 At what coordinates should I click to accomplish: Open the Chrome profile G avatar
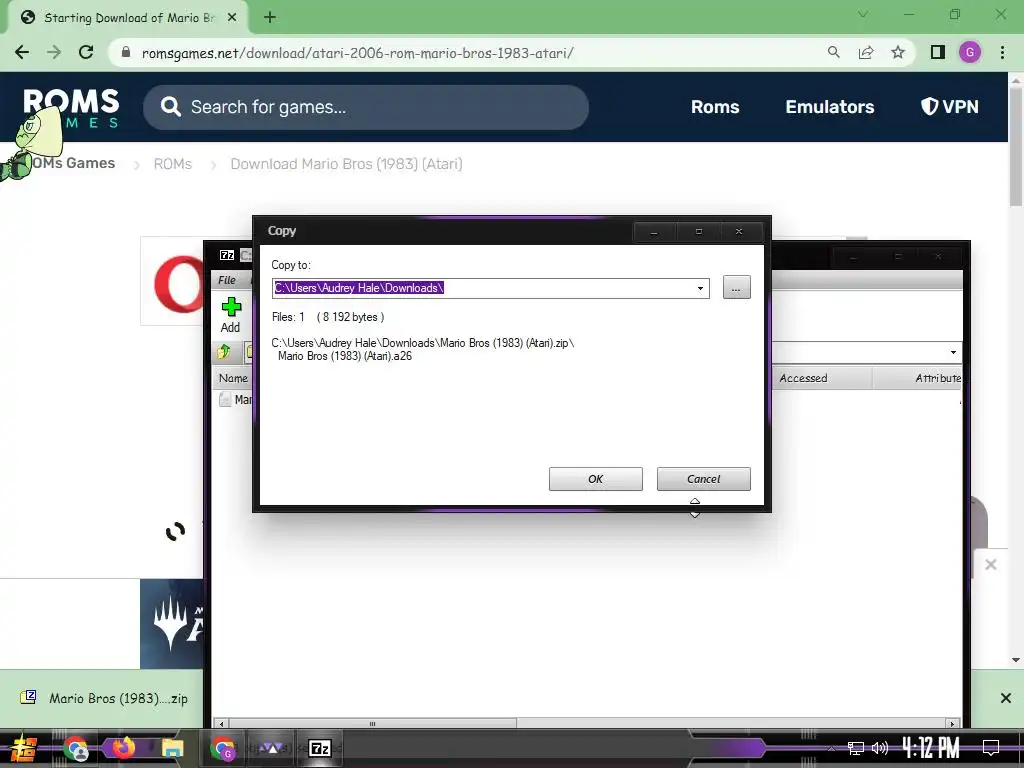click(x=970, y=52)
